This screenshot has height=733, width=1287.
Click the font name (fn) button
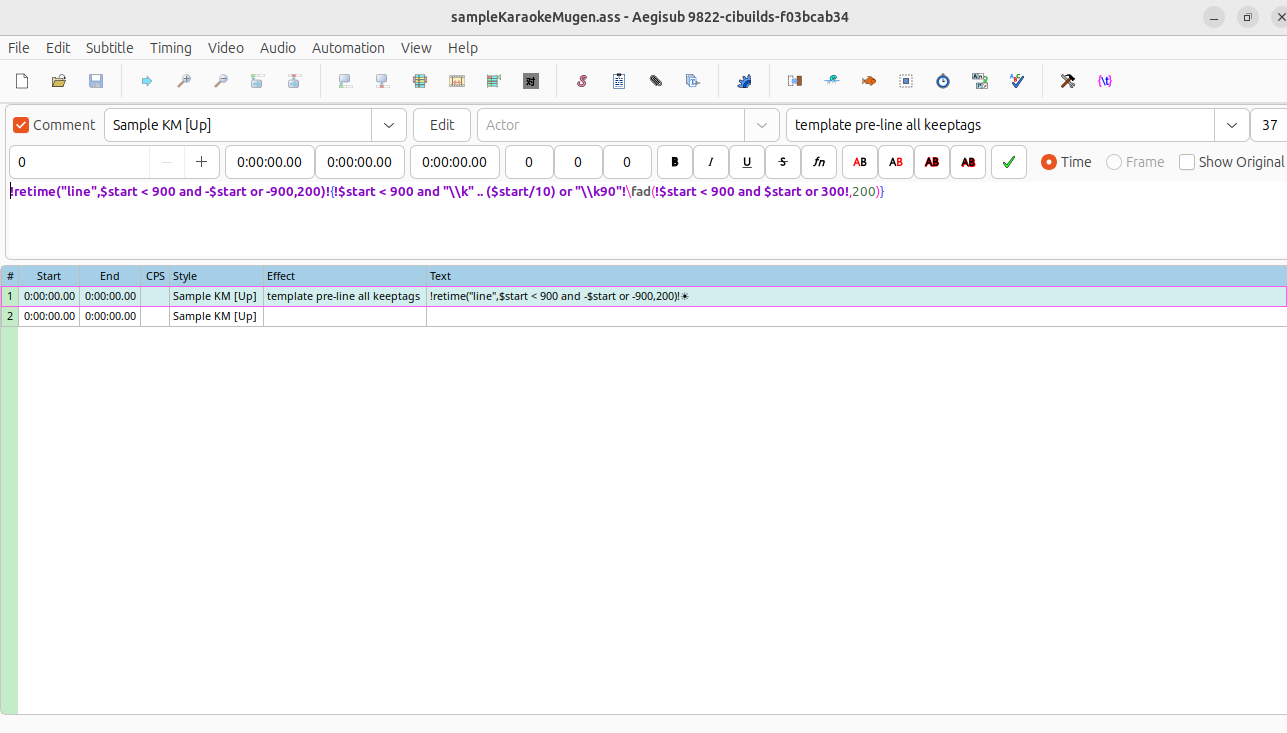click(x=819, y=162)
